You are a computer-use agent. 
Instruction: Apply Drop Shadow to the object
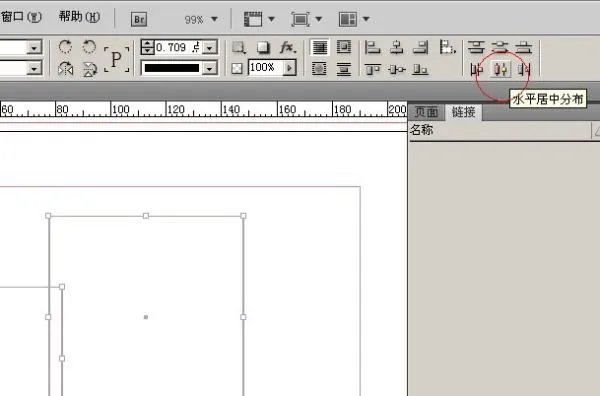[x=263, y=47]
